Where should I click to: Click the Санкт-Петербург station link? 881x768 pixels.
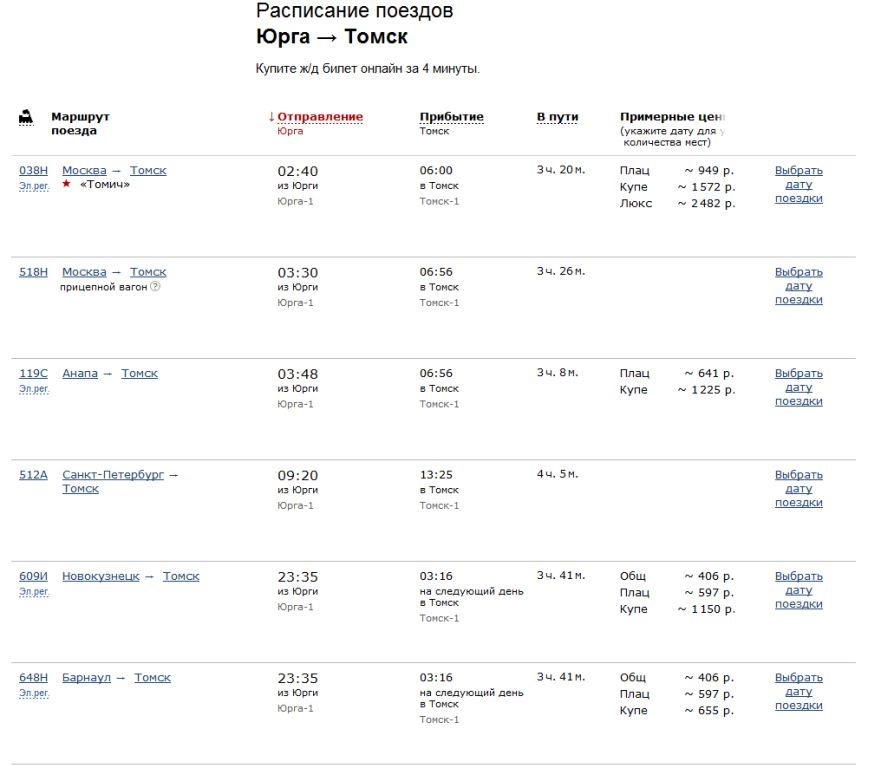(113, 475)
